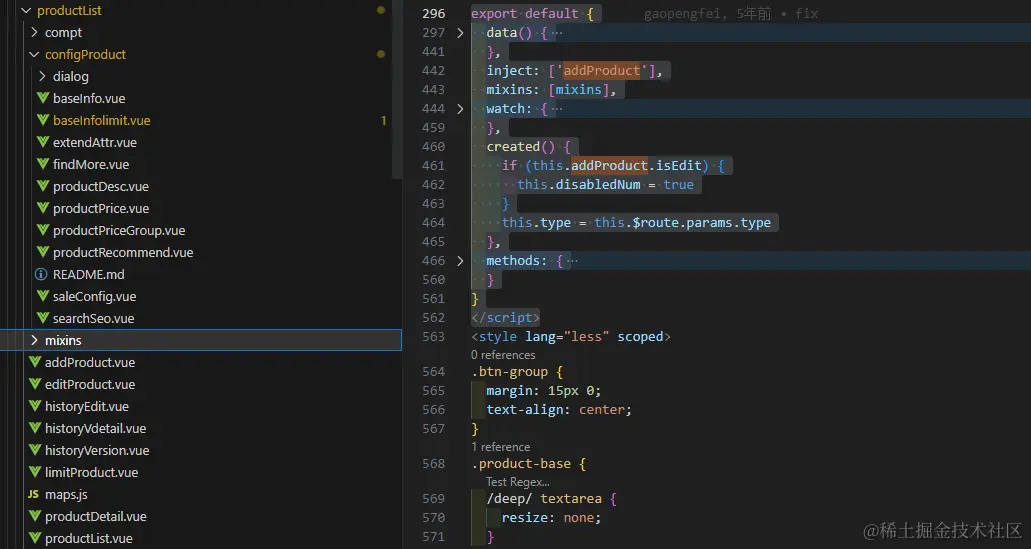The height and width of the screenshot is (549, 1031).
Task: Click the problem count badge on baseInfolimit.vue
Action: pos(383,120)
